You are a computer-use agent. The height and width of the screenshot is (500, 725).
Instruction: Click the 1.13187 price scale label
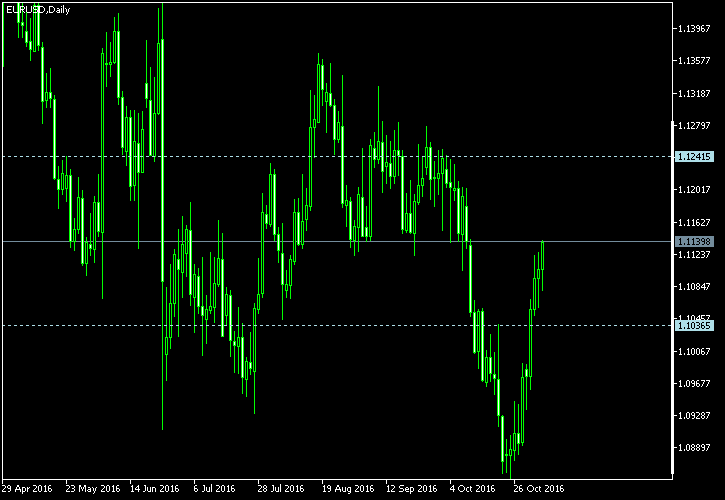coord(694,93)
